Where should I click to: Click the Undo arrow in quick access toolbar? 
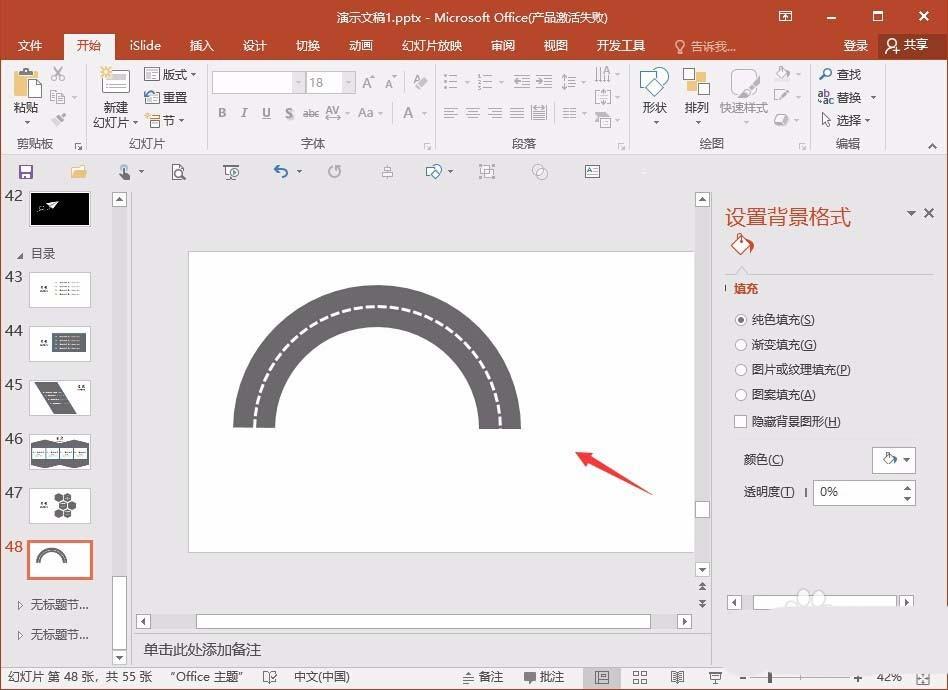278,172
